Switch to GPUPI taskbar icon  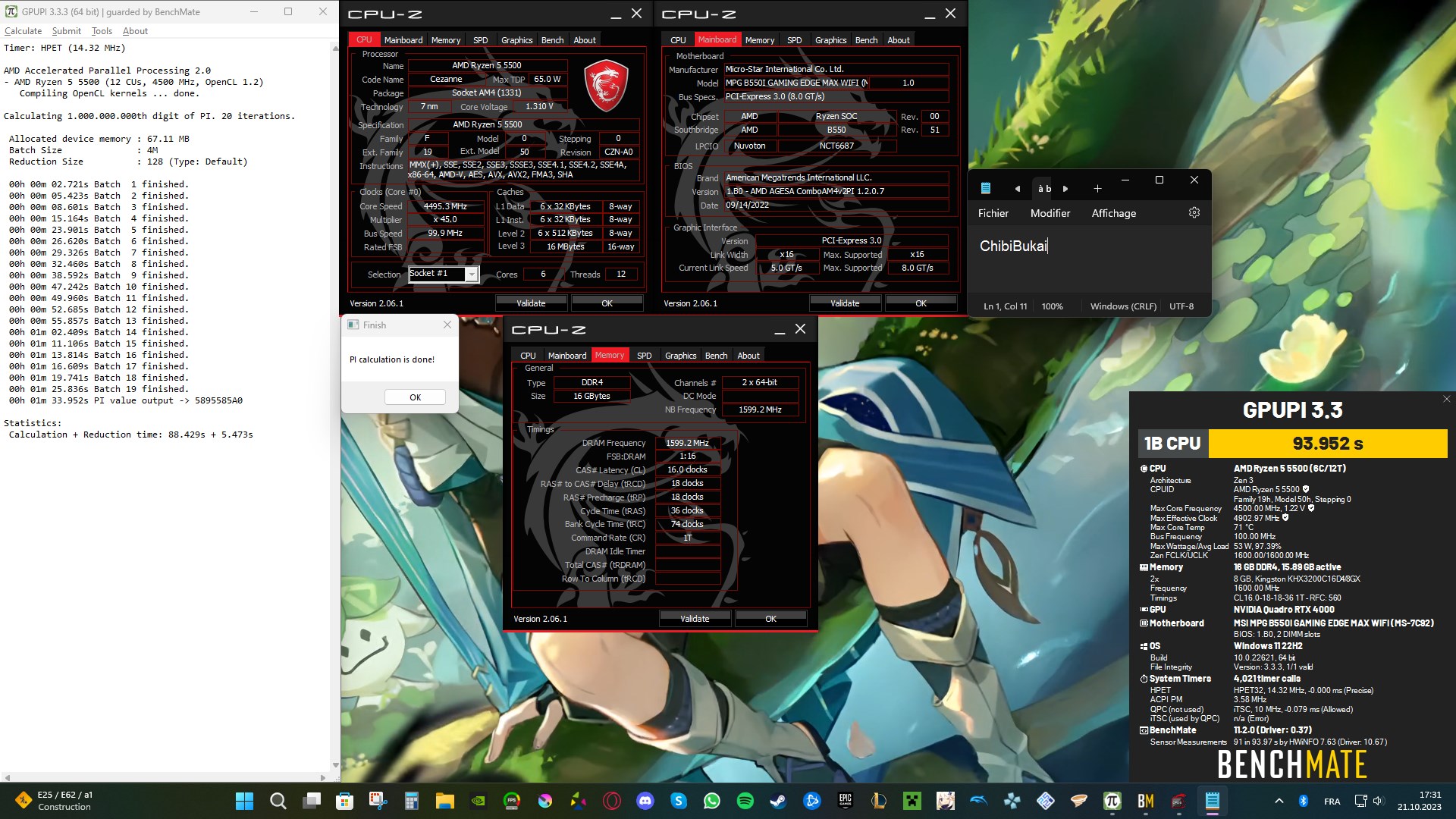coord(1112,801)
